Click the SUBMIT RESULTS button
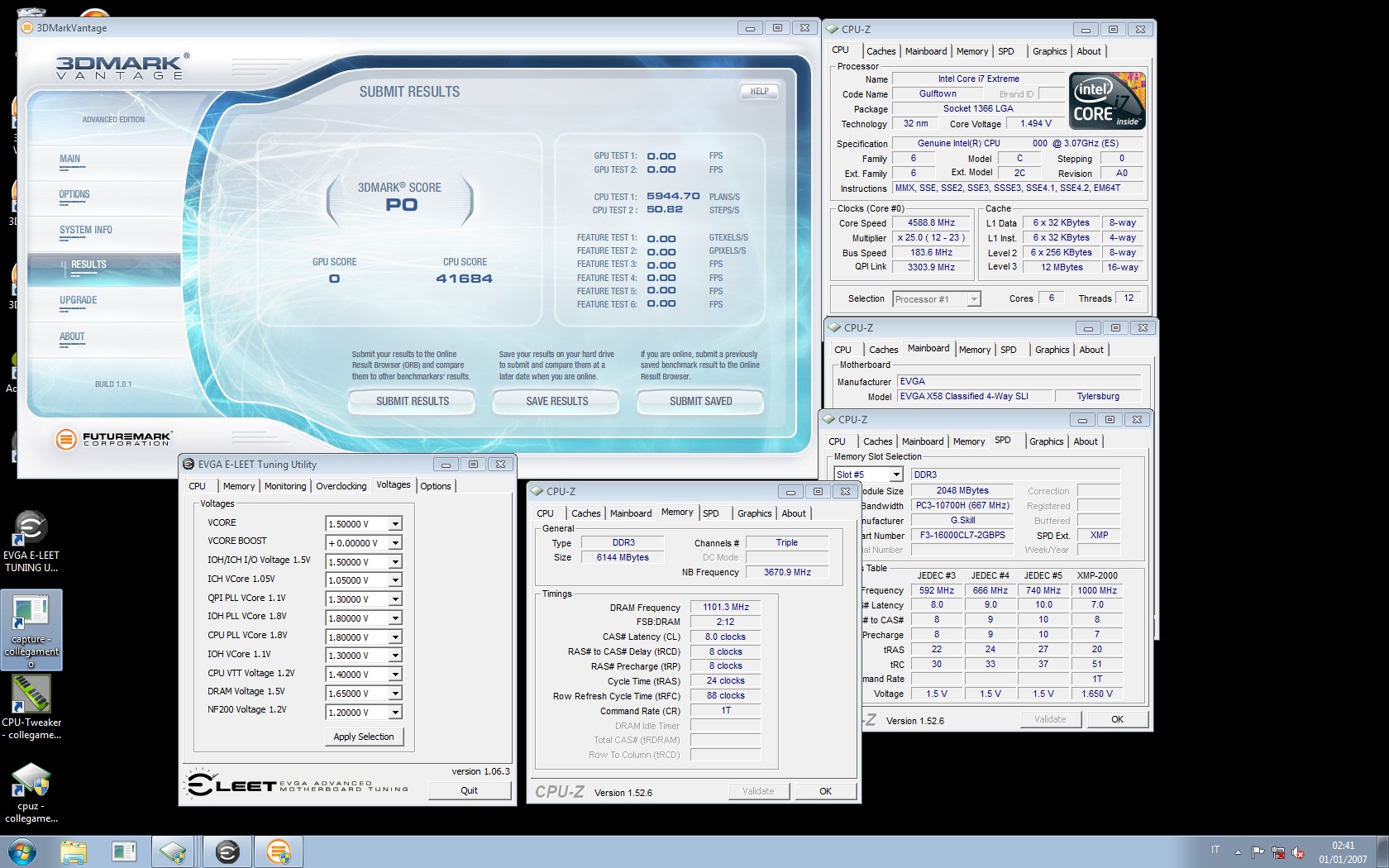This screenshot has height=868, width=1389. point(413,401)
